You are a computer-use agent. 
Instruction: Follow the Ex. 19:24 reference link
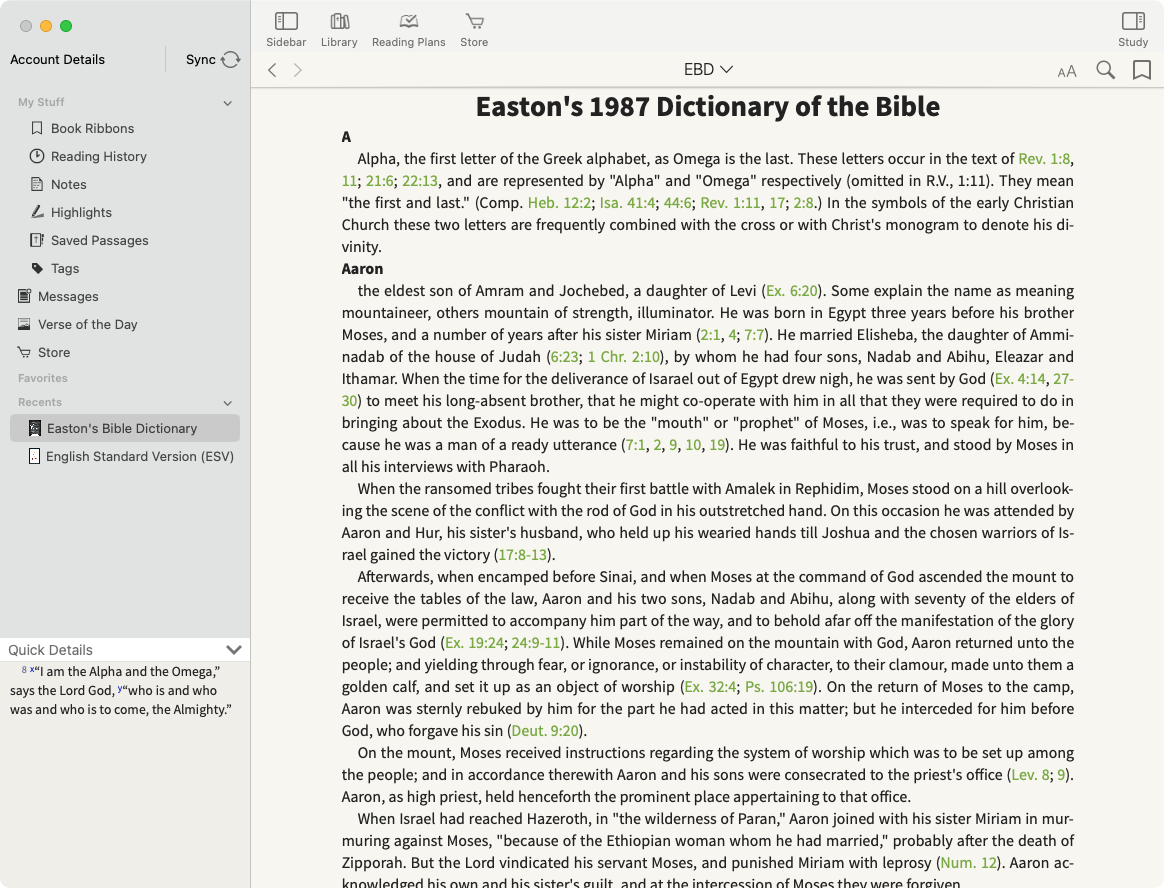pos(474,643)
